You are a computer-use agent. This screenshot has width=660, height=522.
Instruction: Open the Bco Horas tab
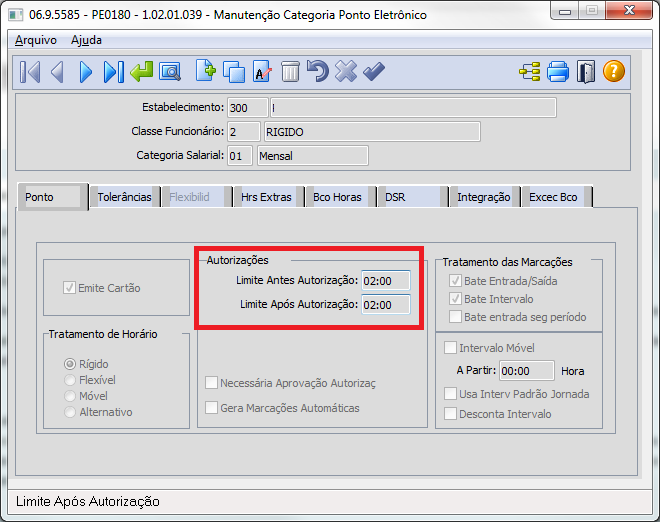coord(341,197)
